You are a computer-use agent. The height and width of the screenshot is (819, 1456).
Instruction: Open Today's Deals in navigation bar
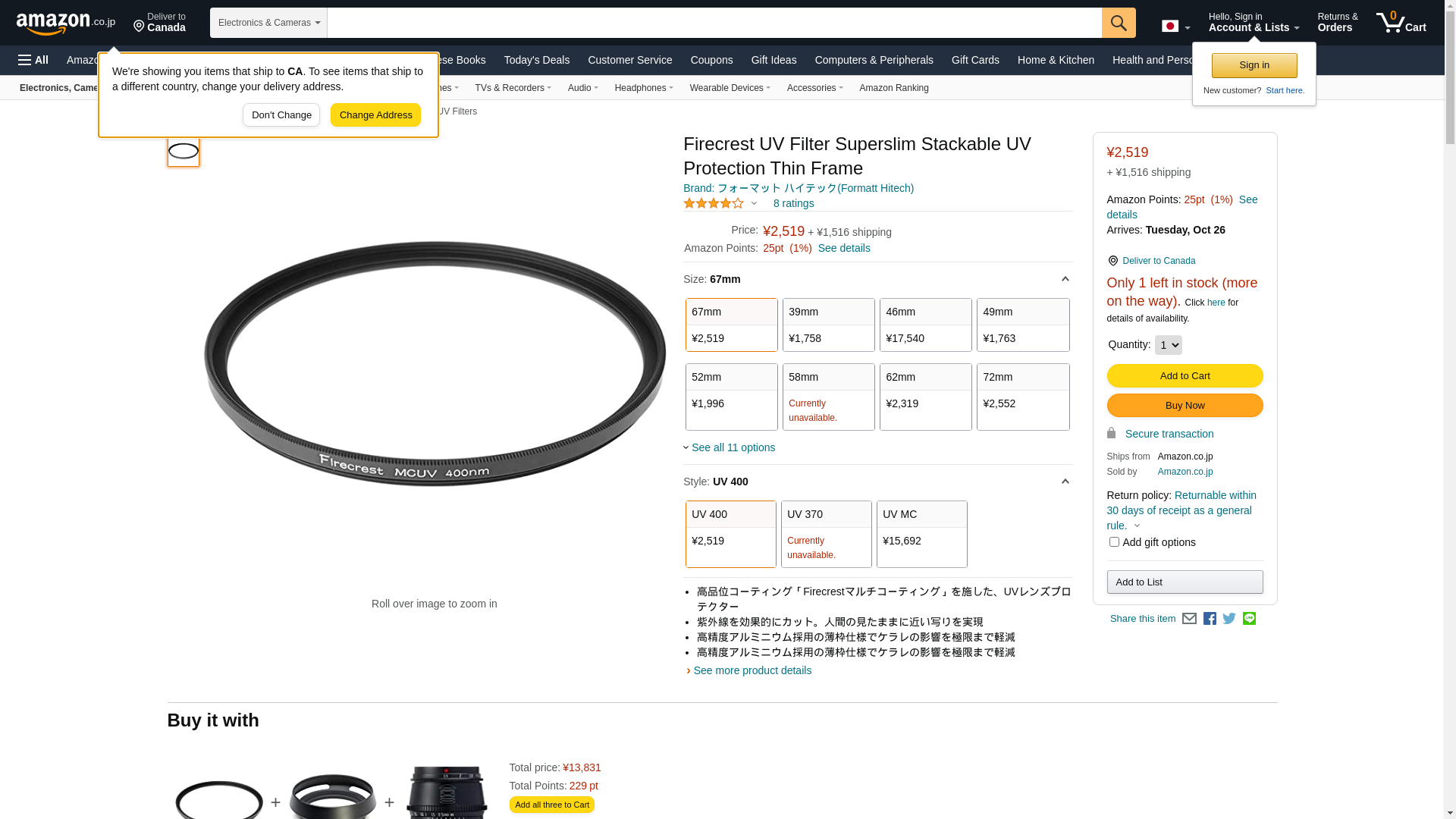coord(536,60)
